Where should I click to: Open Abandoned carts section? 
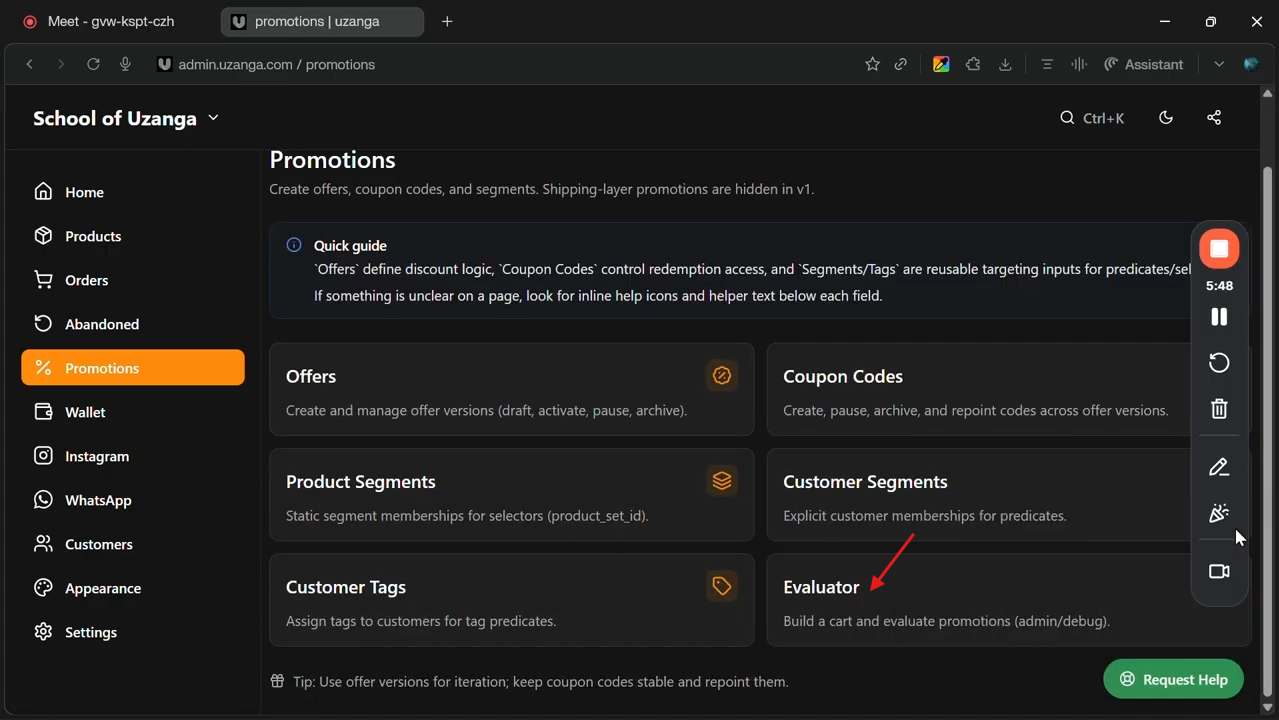[132, 324]
